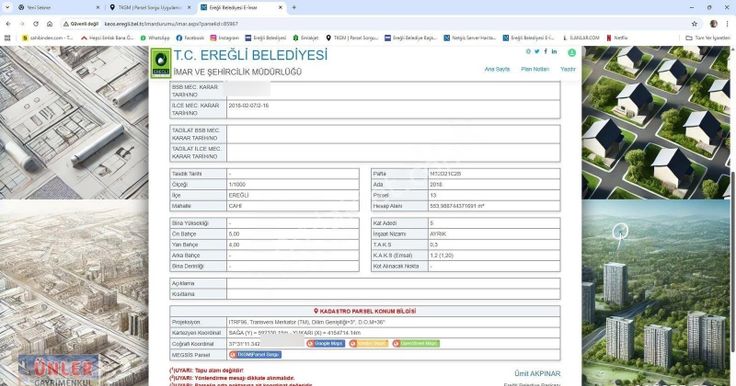Screen dimensions: 736x386
Task: Close the TKGM Parsel Sorgu tab
Action: [189, 8]
